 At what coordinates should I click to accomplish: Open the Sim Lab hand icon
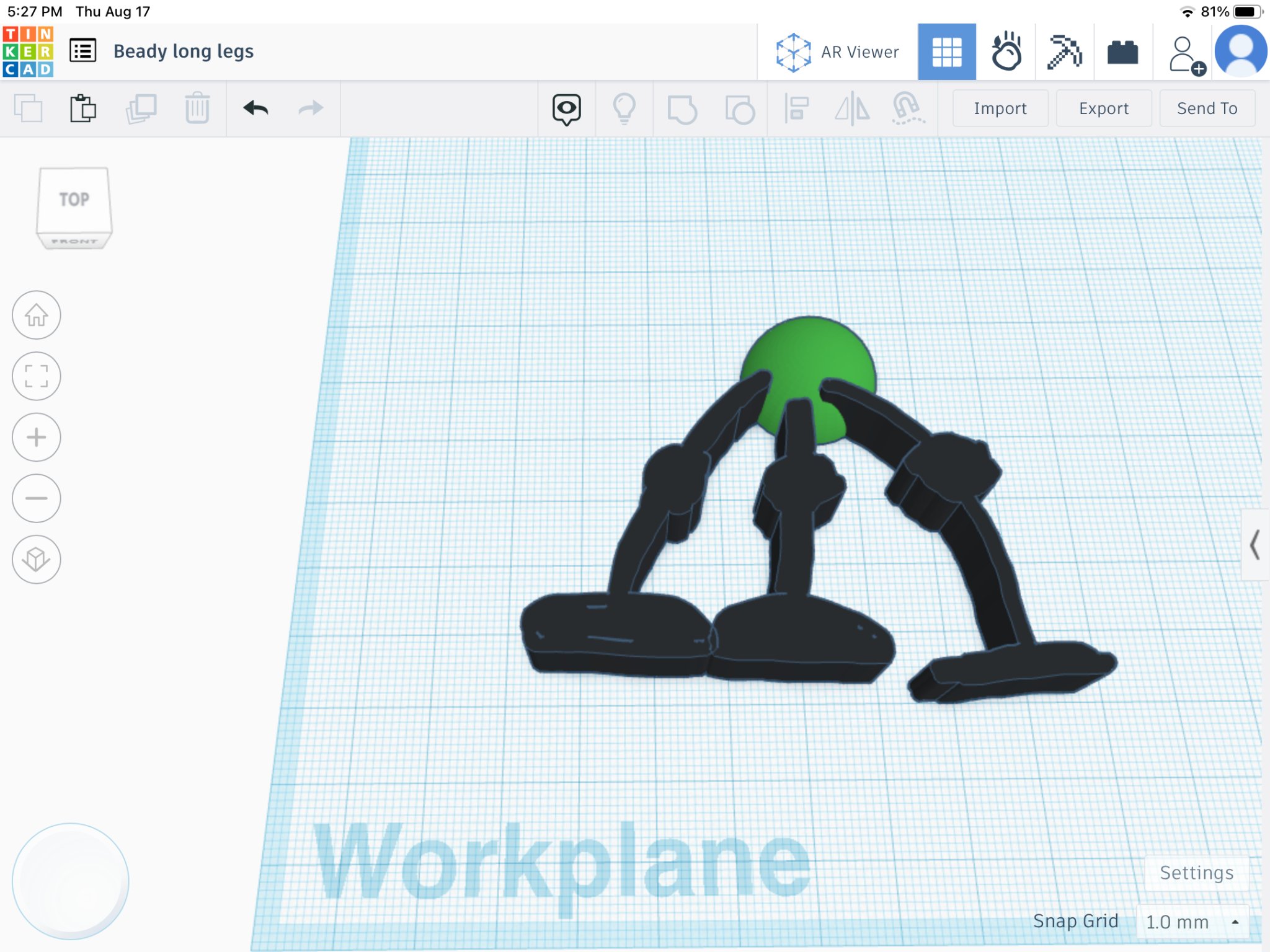[x=1005, y=52]
